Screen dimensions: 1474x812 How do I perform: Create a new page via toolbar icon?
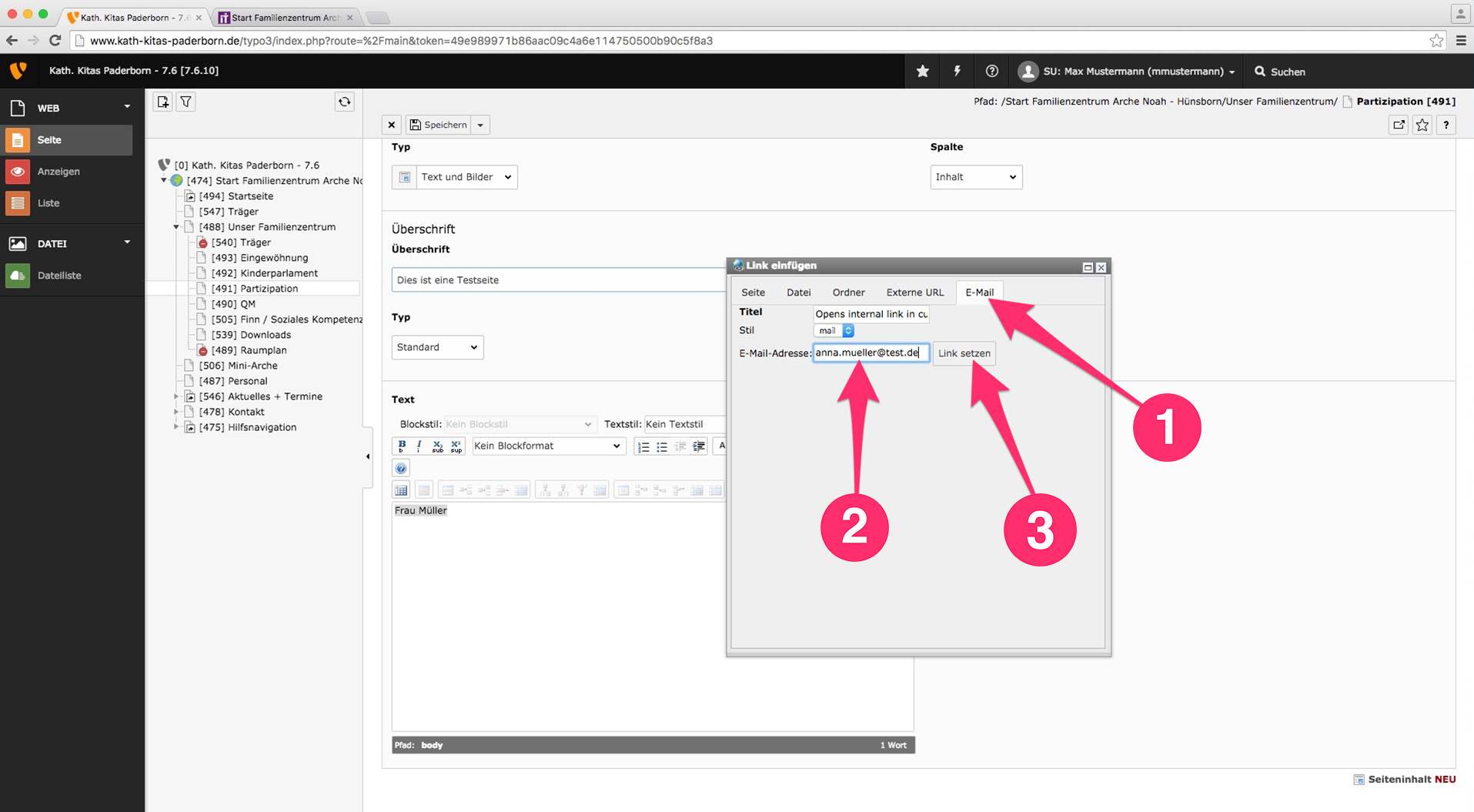(163, 102)
